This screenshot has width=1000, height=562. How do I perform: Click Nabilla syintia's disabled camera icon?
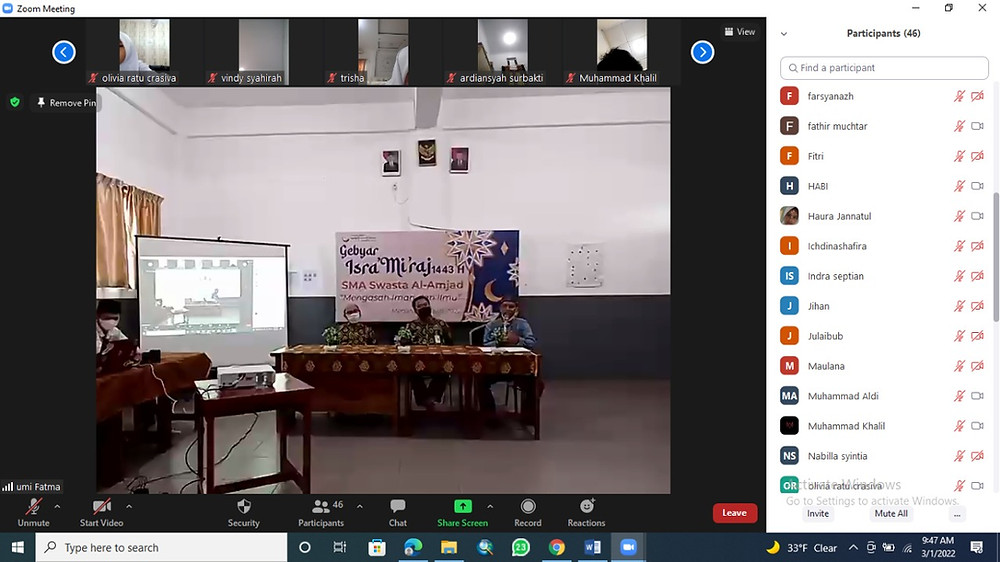(977, 456)
